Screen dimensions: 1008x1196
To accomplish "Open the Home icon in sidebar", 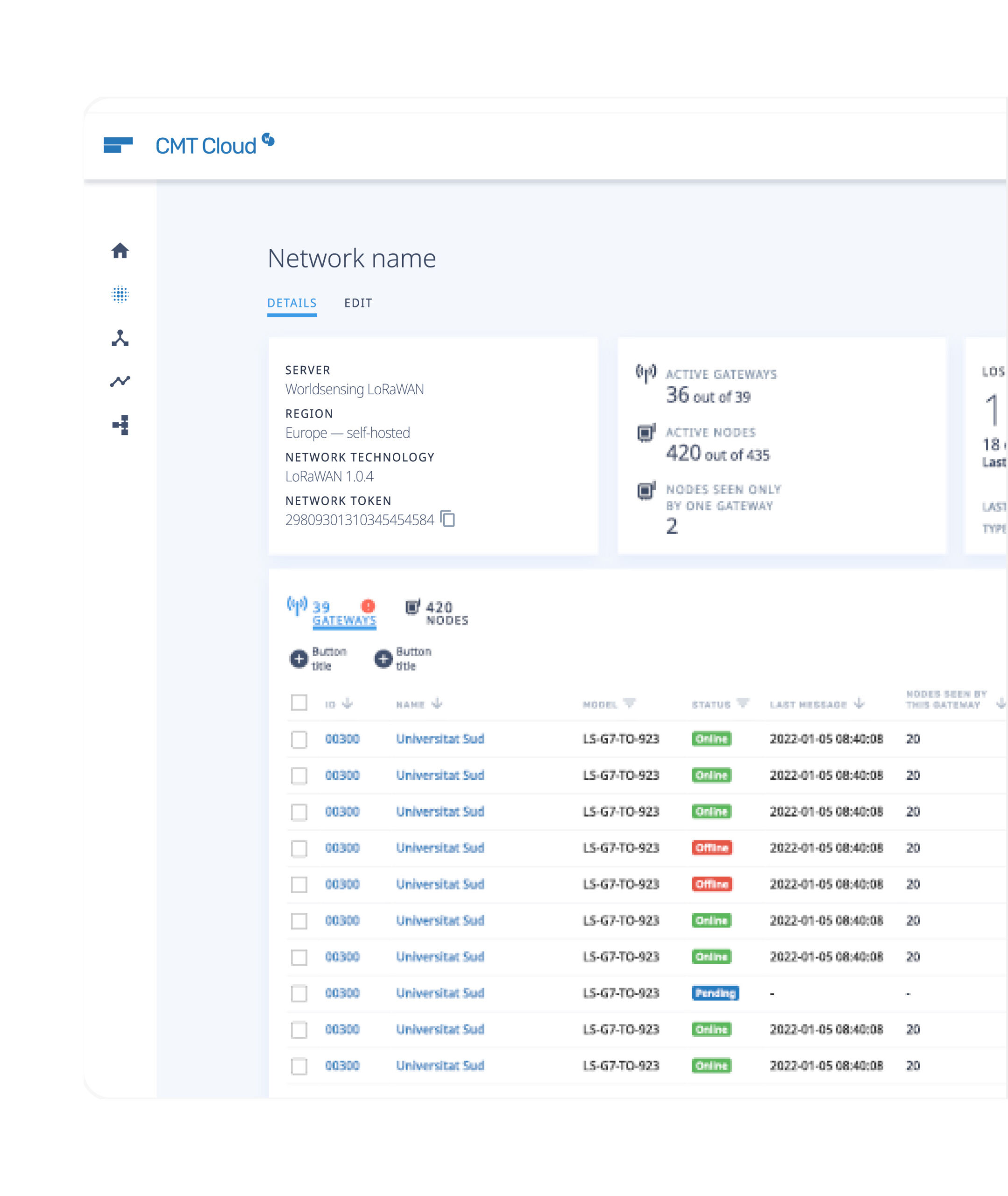I will (x=121, y=250).
